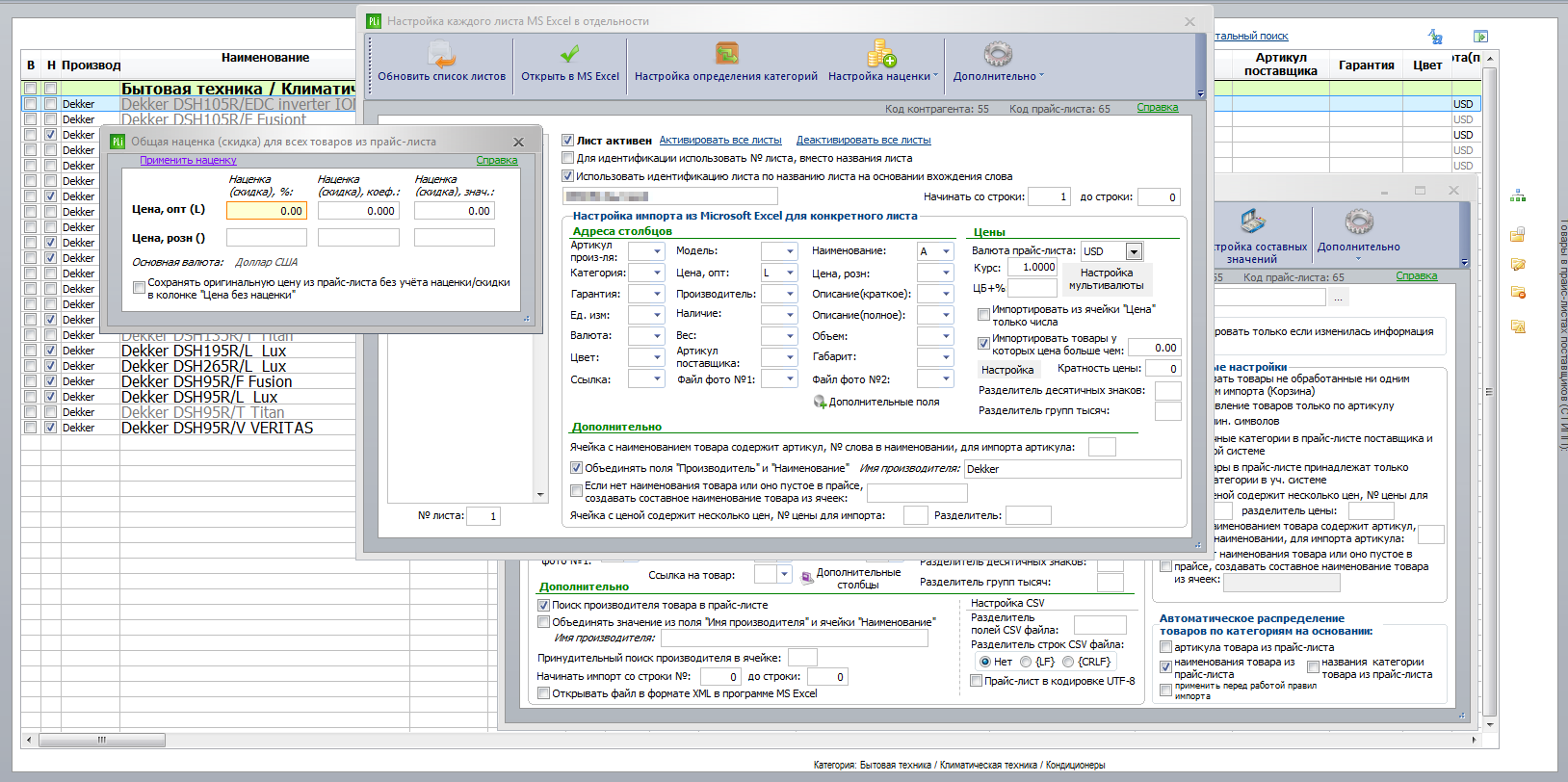The image size is (1568, 782).
Task: Click Настройка мультивалюты button
Action: pos(1107,279)
